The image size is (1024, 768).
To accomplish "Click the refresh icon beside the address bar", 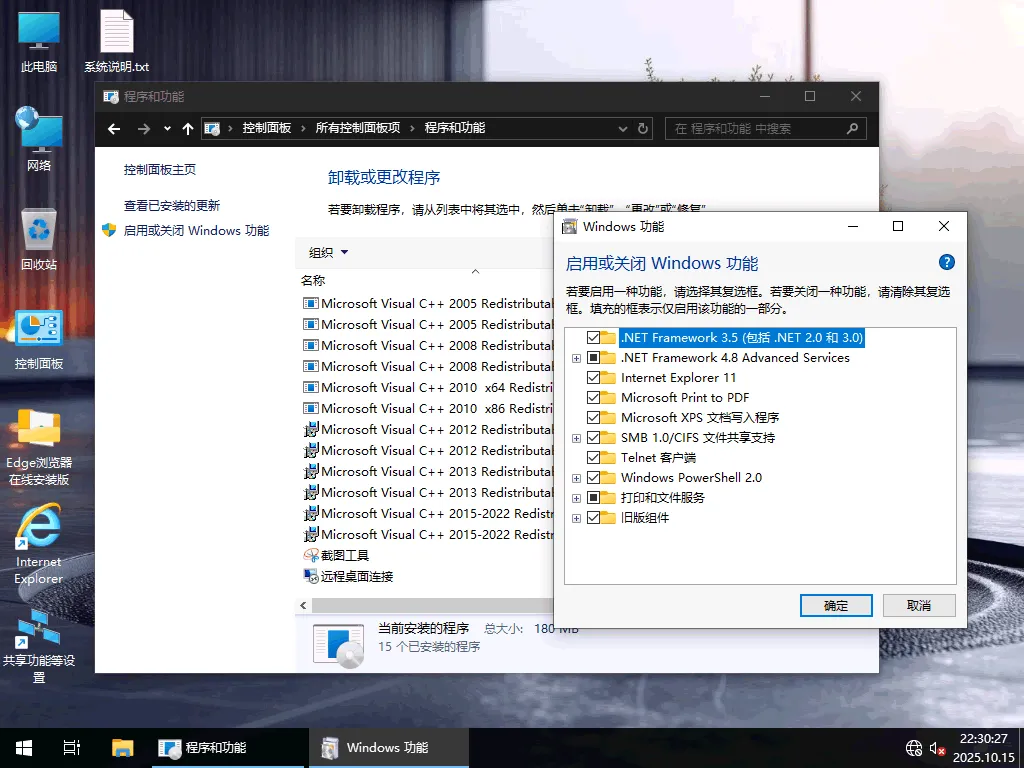I will [643, 128].
